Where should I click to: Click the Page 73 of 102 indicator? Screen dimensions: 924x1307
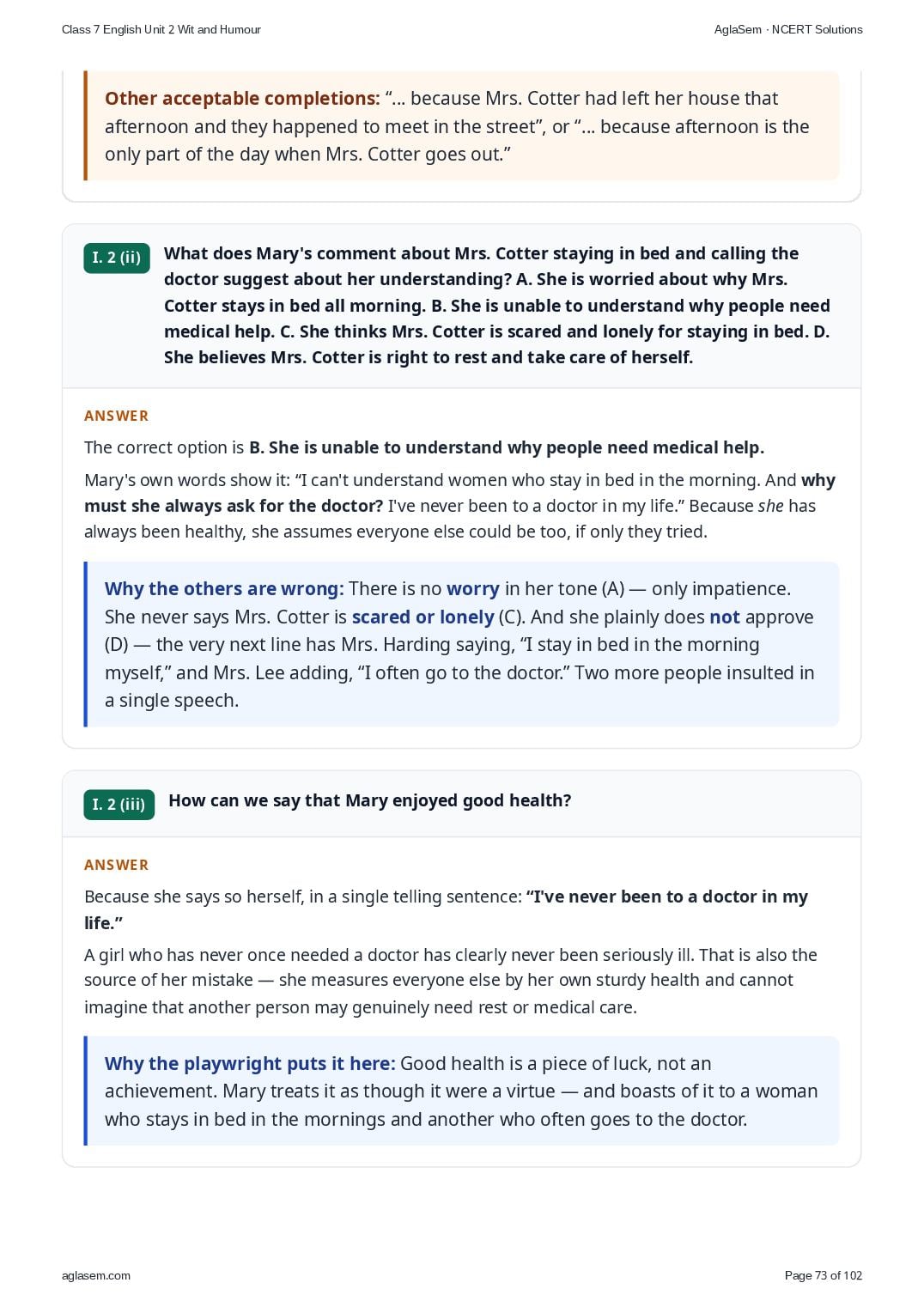click(x=823, y=1275)
